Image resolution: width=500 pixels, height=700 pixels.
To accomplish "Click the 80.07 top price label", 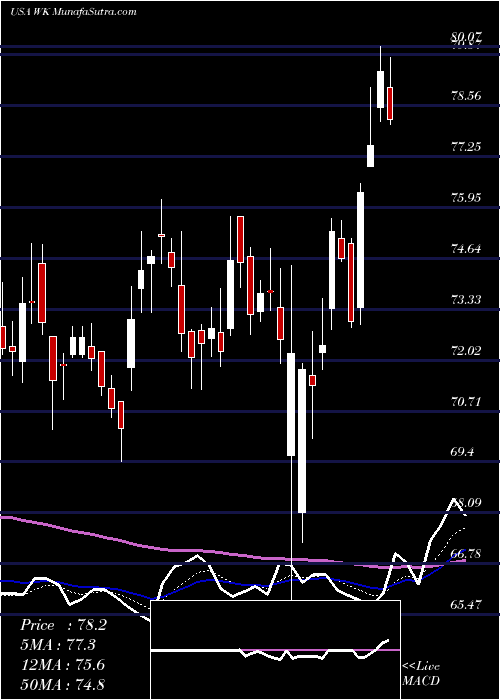I will pyautogui.click(x=467, y=37).
